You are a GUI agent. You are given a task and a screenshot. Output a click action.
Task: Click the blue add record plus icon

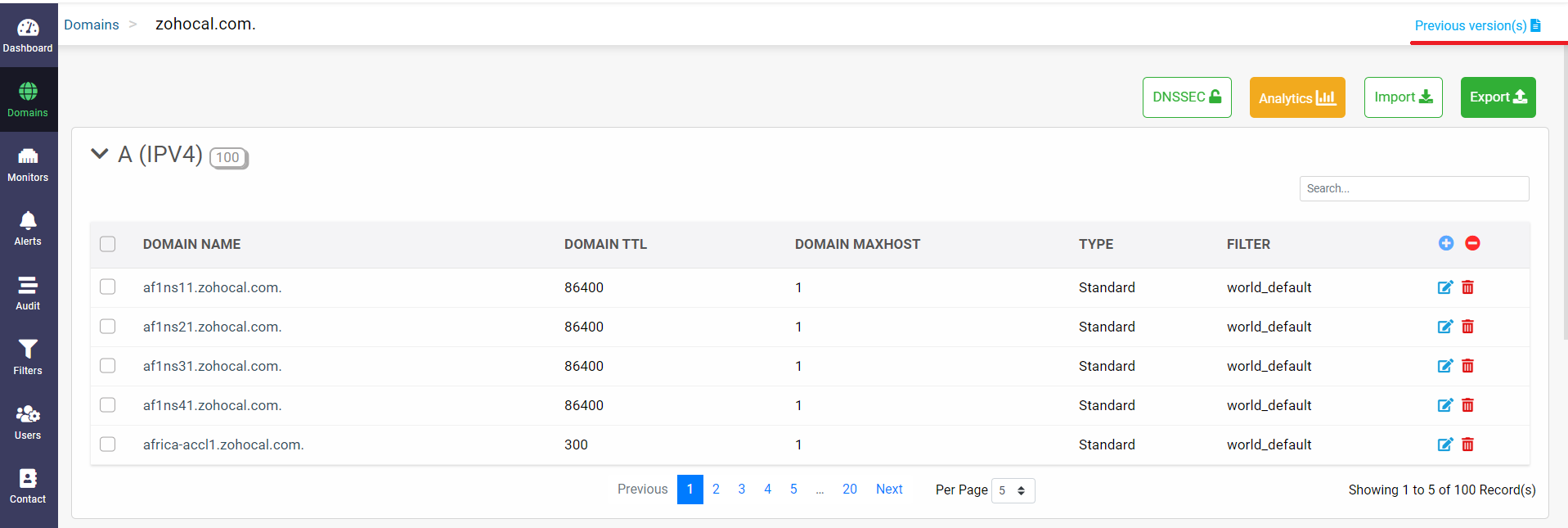(x=1445, y=243)
